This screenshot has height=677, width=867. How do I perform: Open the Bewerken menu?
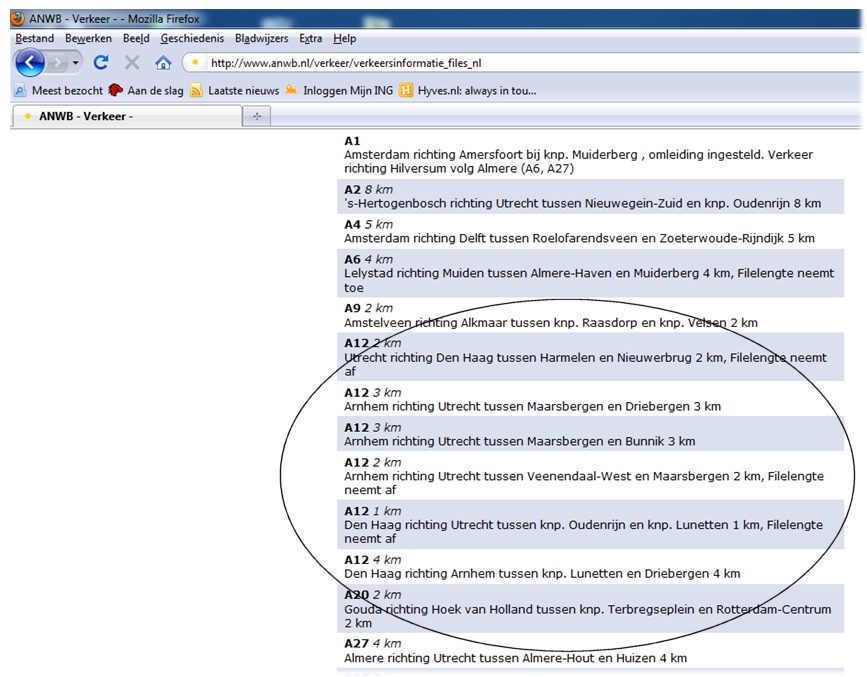pos(88,38)
